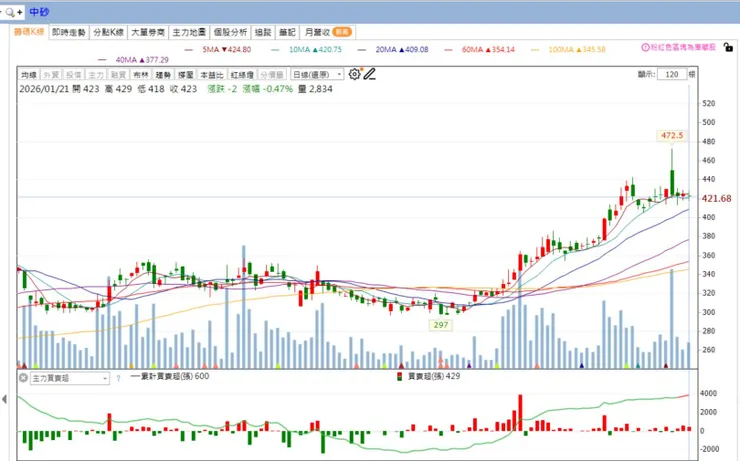Switch to the 籌碼K線 tab

coord(29,32)
